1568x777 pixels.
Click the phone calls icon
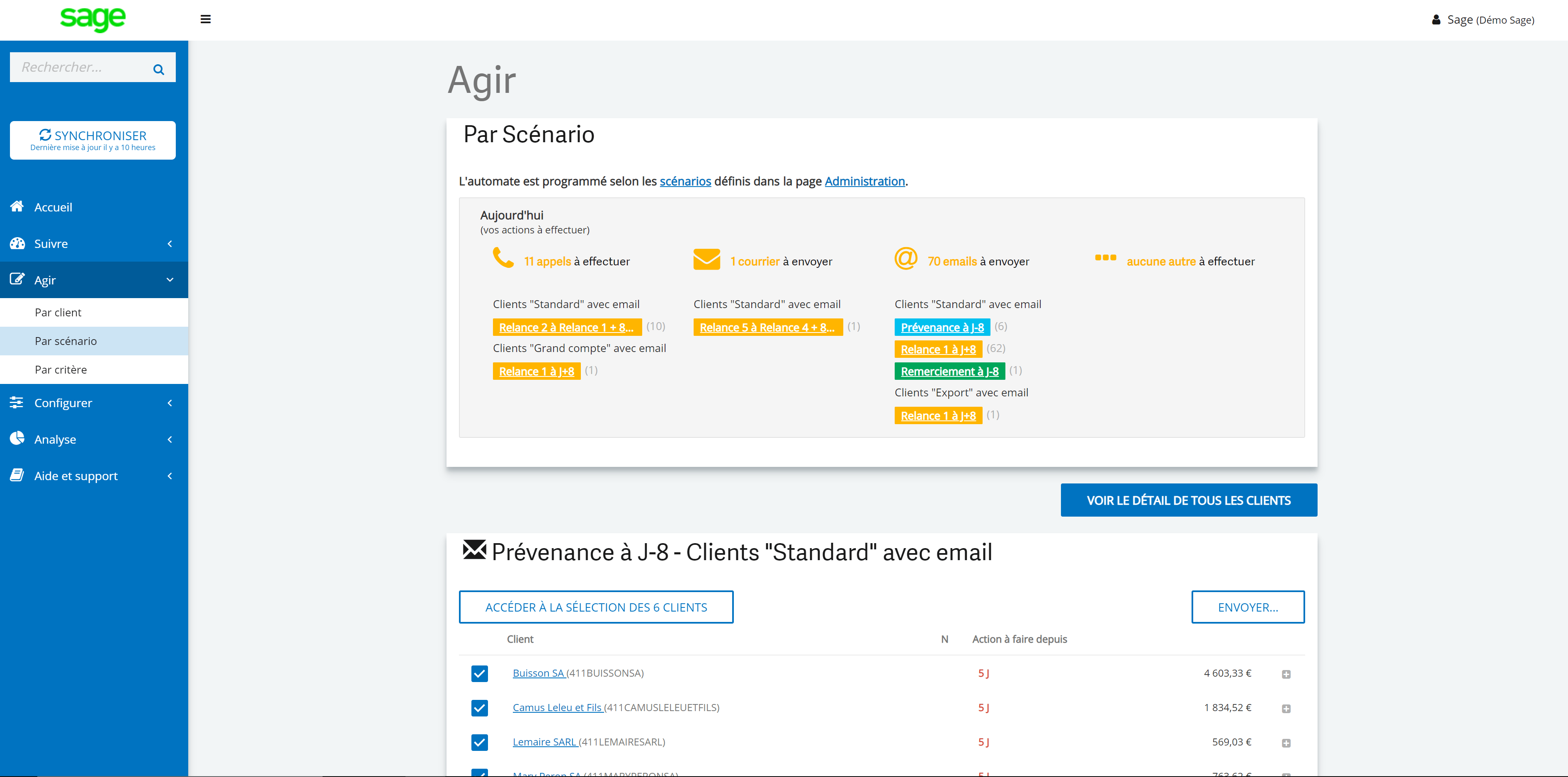(503, 258)
